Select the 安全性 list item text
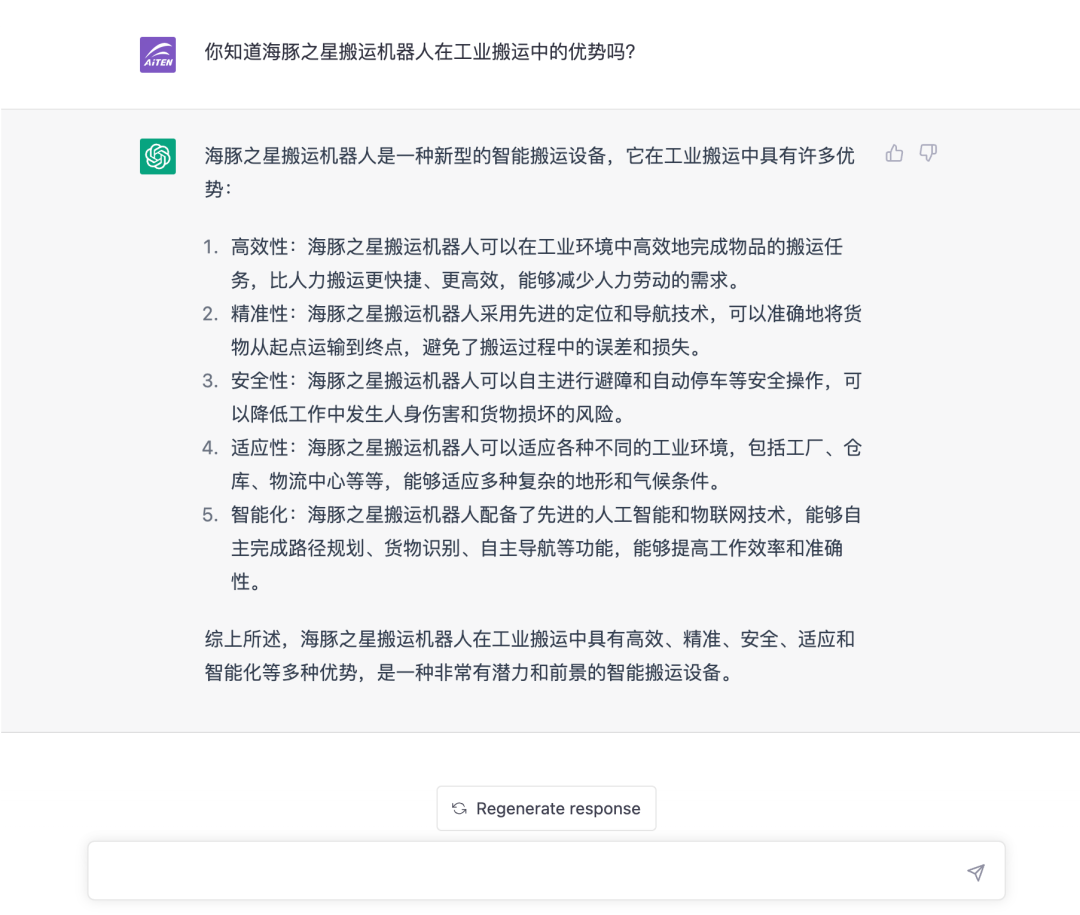The width and height of the screenshot is (1080, 915). click(x=545, y=397)
